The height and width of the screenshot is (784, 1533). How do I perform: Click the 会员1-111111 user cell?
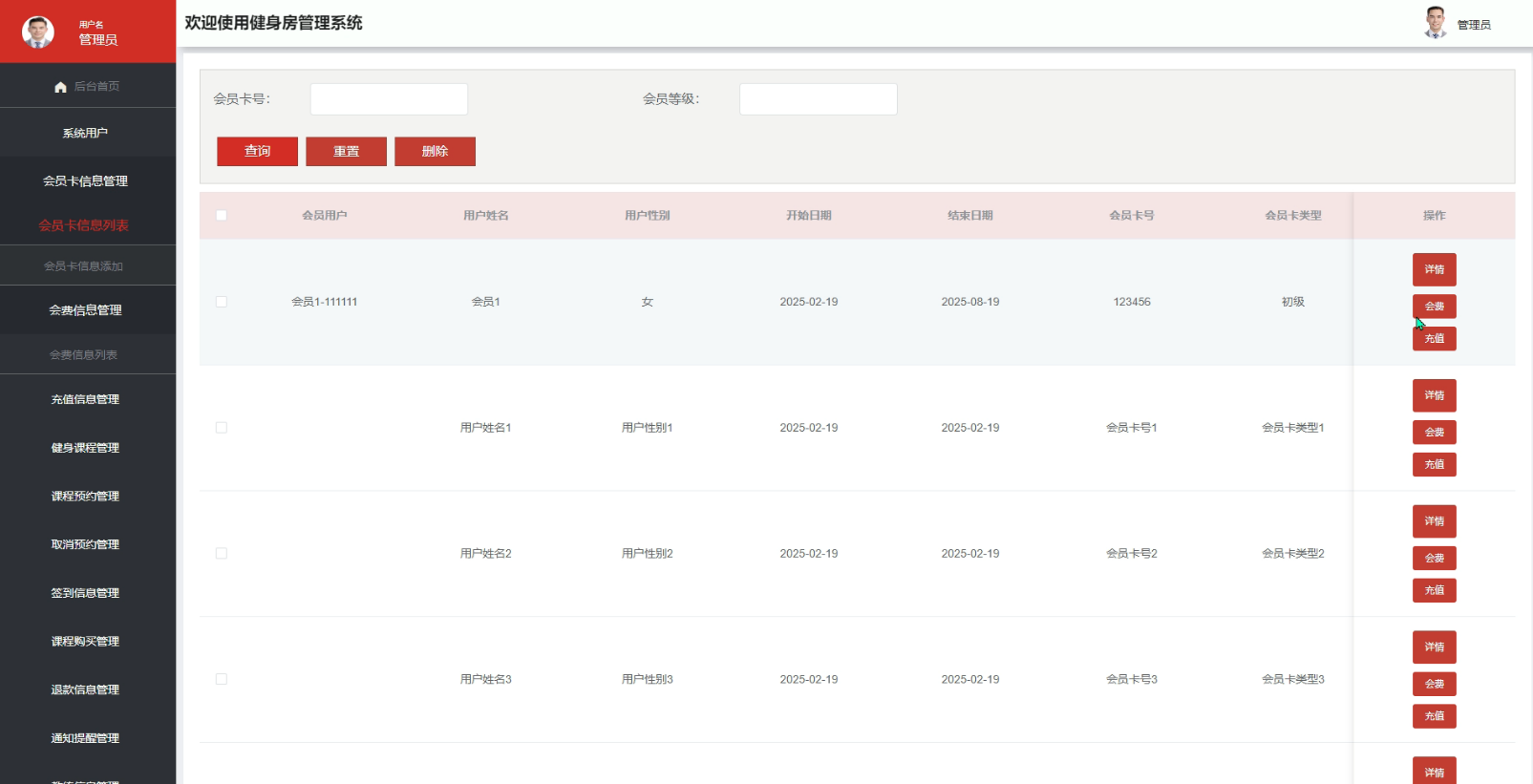(325, 302)
